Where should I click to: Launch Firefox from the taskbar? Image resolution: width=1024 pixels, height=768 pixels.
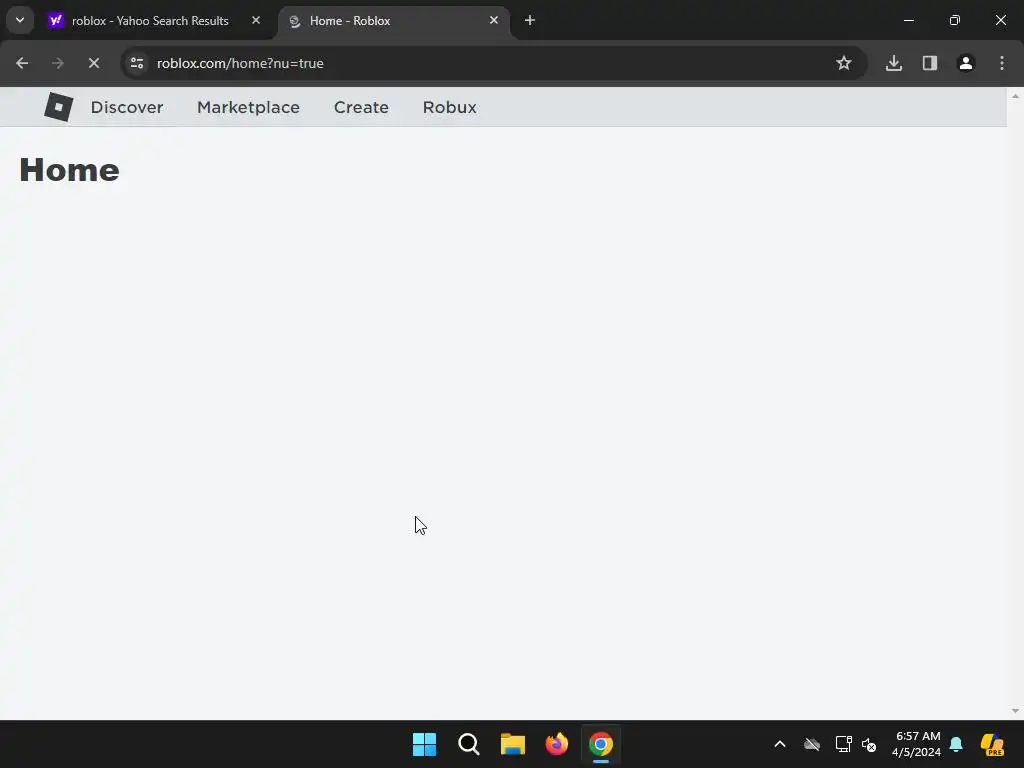pos(557,744)
